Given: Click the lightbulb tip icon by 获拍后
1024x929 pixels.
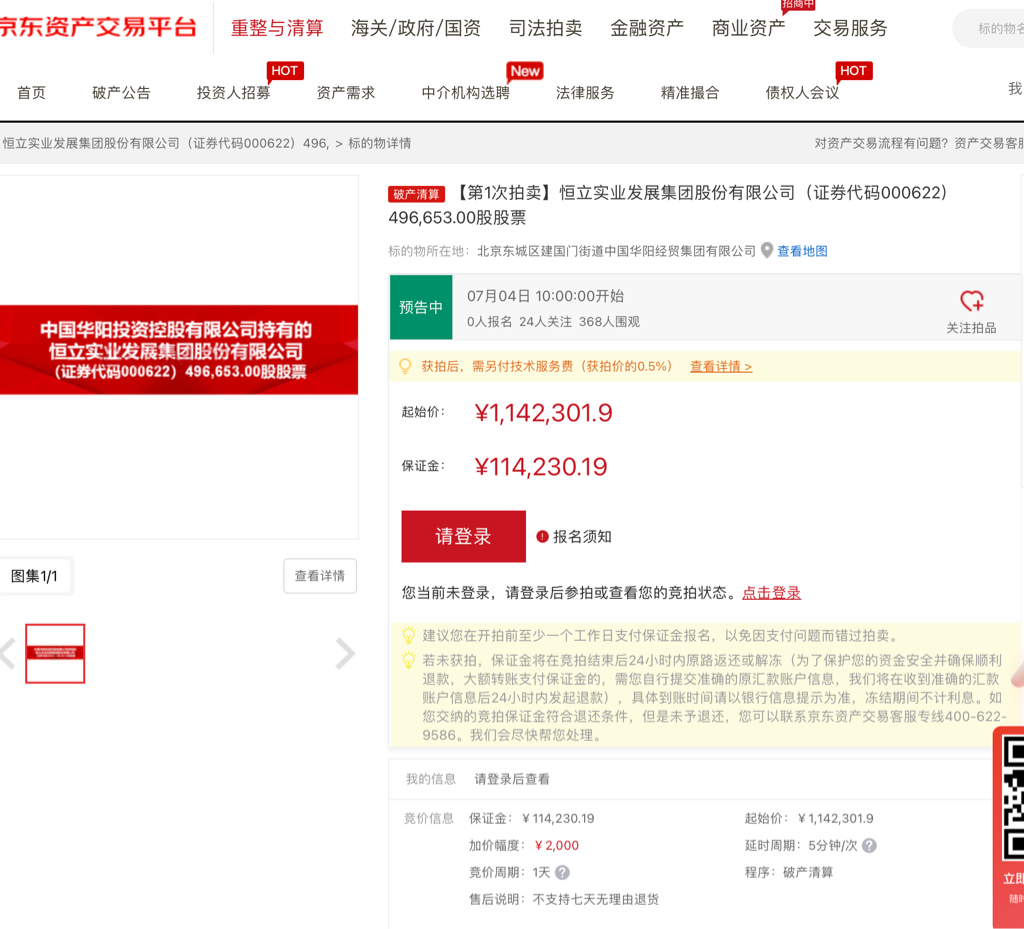Looking at the screenshot, I should click(405, 366).
